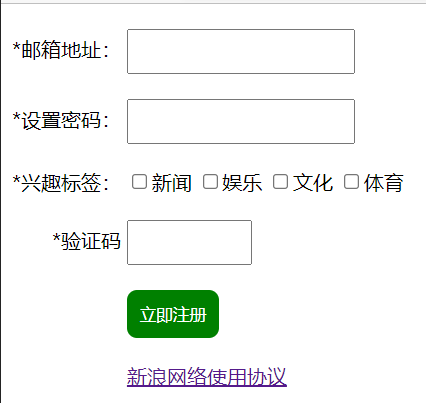Click the asterisk before 邮箱地址
This screenshot has height=403, width=426.
[17, 47]
